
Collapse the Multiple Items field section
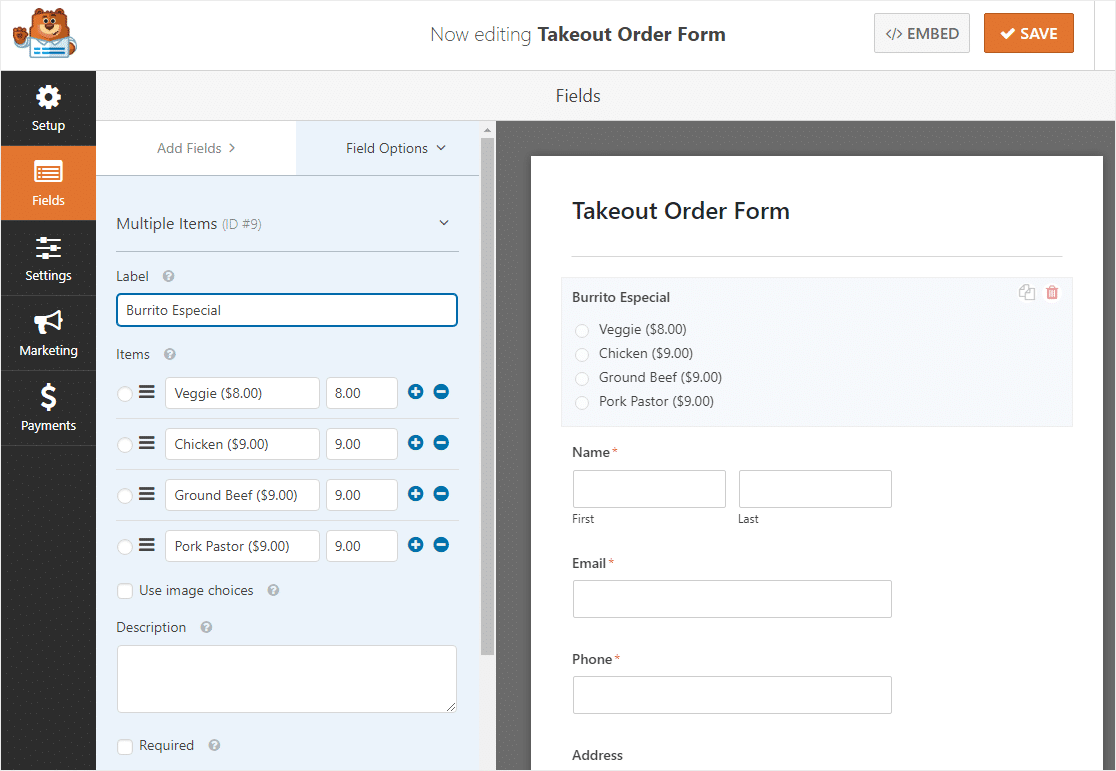click(444, 223)
